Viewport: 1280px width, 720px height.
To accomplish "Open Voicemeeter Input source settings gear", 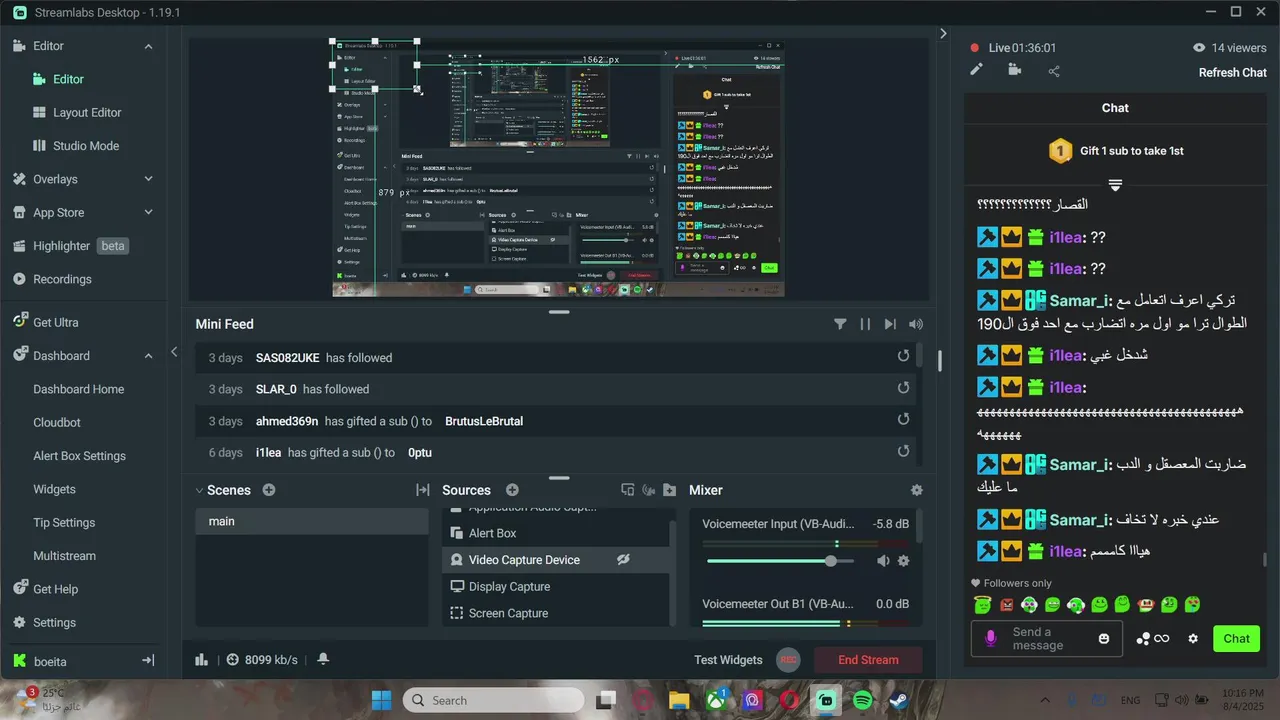I will 904,561.
